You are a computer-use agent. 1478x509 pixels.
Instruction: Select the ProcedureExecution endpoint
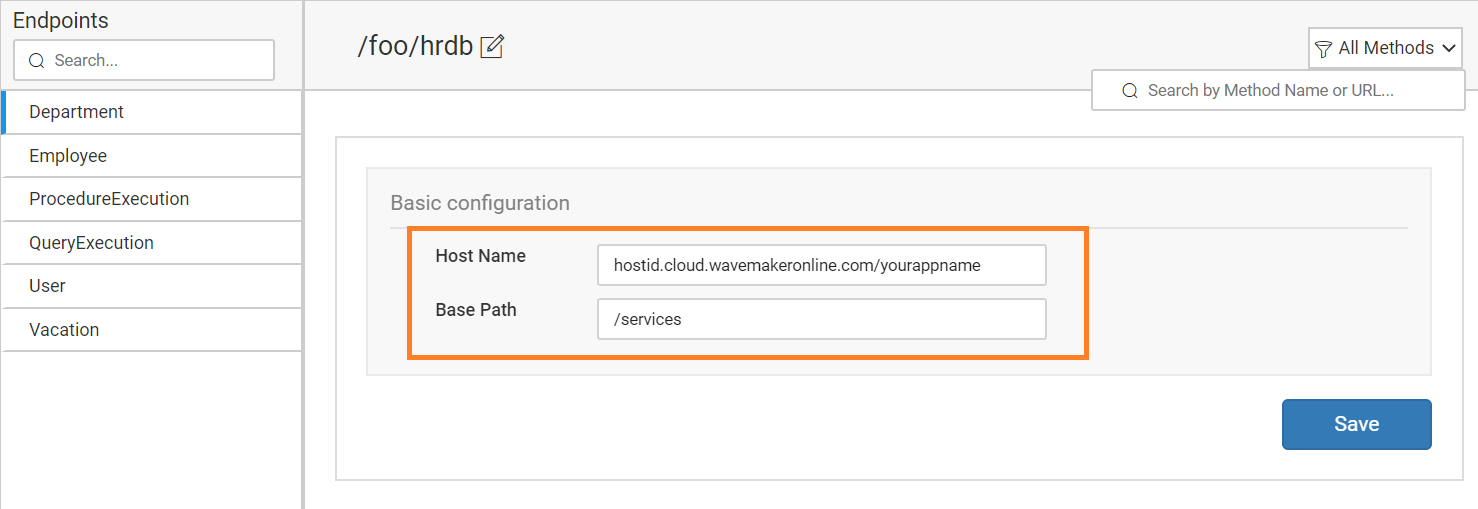click(109, 199)
